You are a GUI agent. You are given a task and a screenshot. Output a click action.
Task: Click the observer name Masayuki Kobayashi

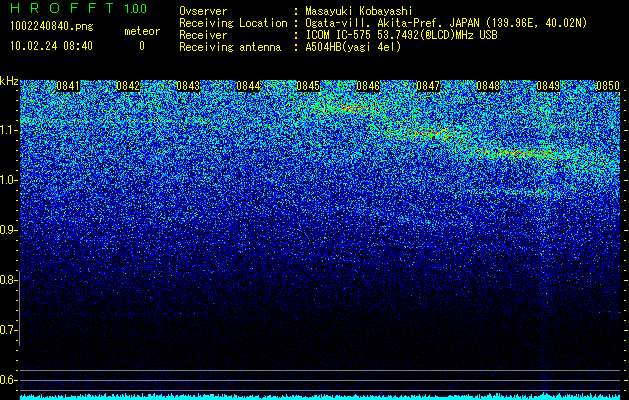(x=359, y=11)
